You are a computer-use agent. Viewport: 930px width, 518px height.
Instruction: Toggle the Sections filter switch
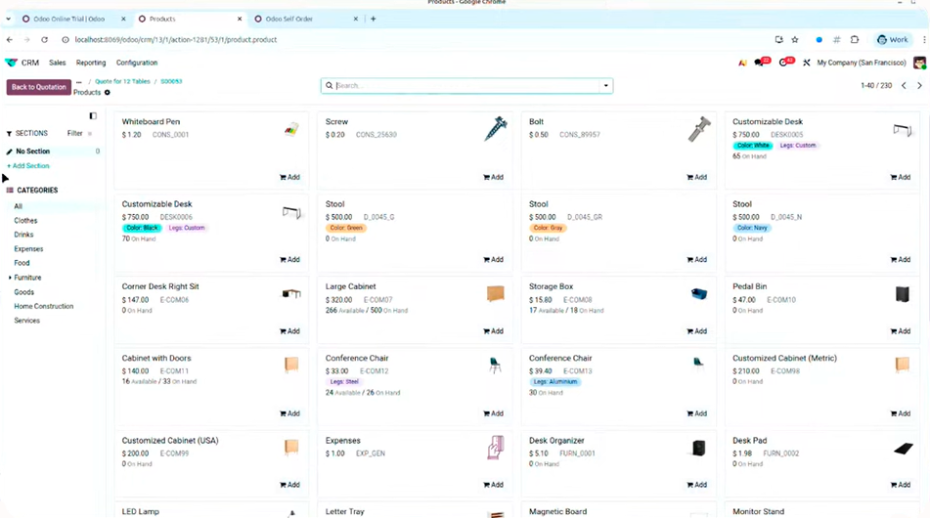click(x=90, y=133)
